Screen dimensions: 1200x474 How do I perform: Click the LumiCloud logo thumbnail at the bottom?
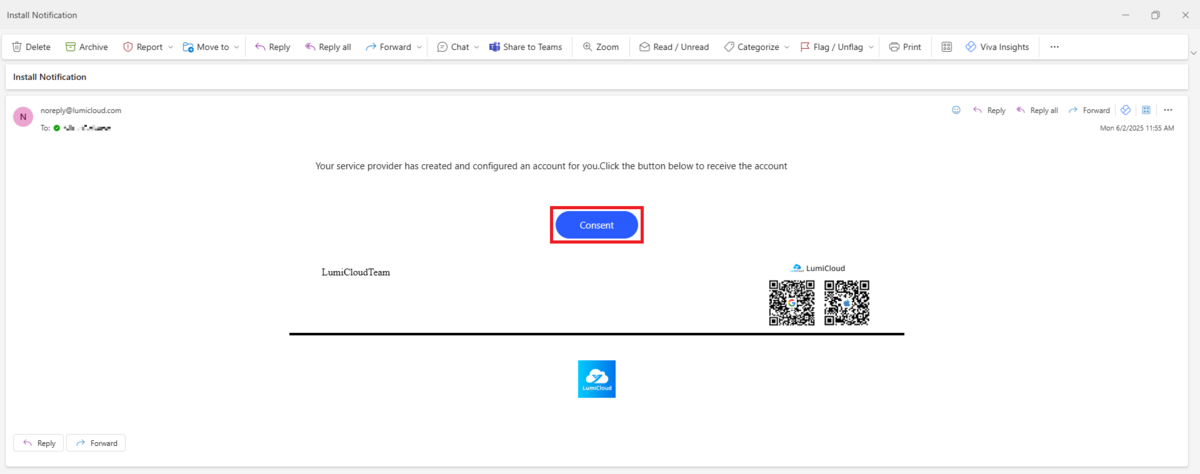point(597,379)
